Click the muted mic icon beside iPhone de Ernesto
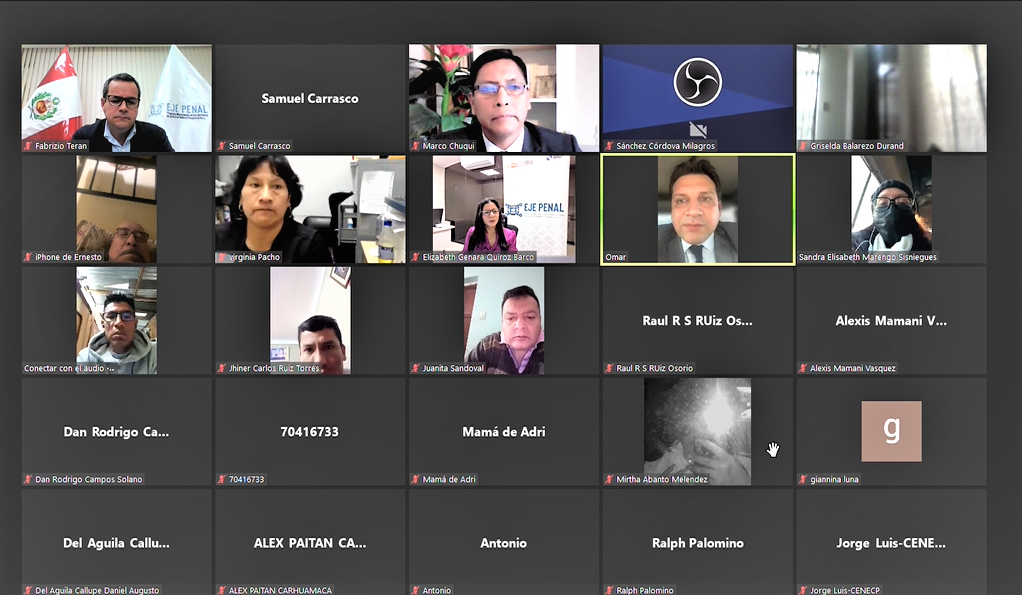Screen dimensions: 1022x595 pyautogui.click(x=27, y=257)
